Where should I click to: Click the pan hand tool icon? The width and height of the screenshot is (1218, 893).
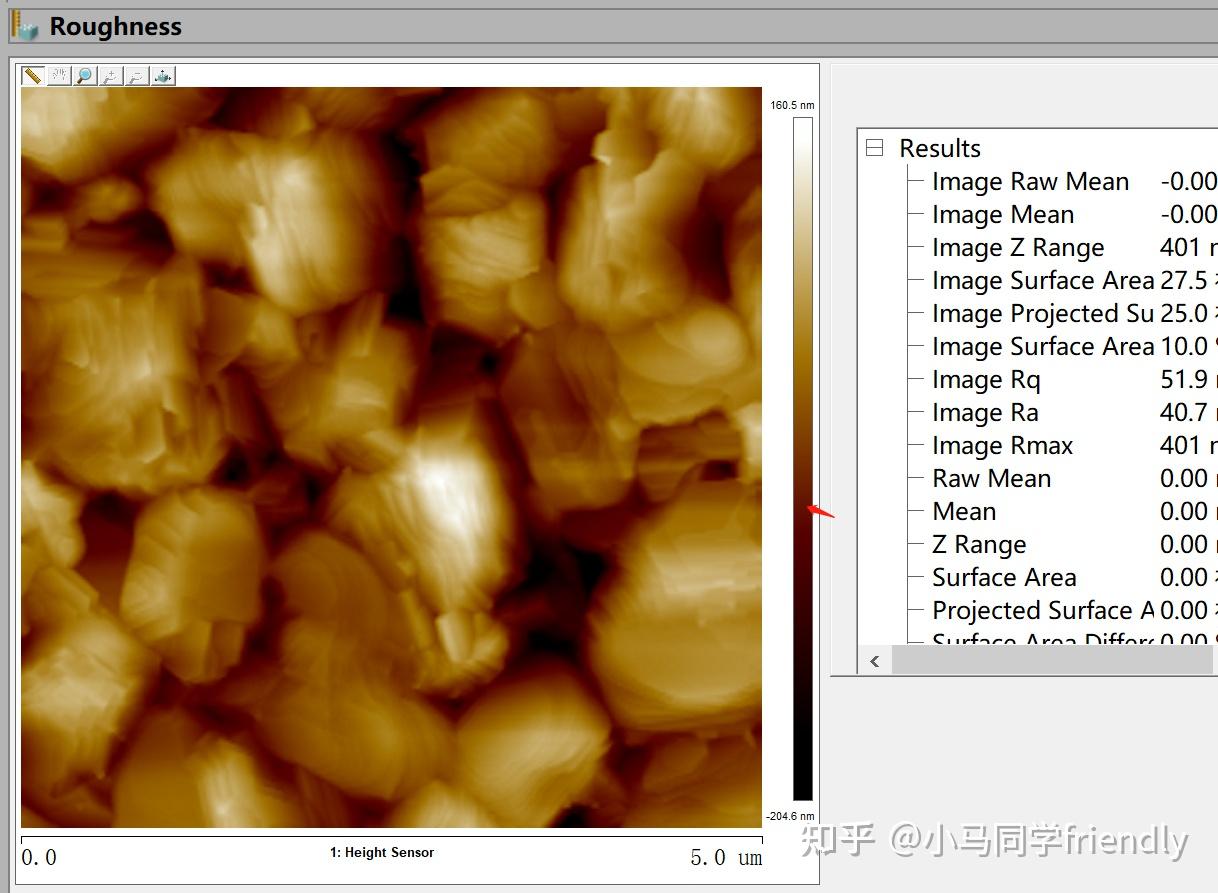coord(59,75)
